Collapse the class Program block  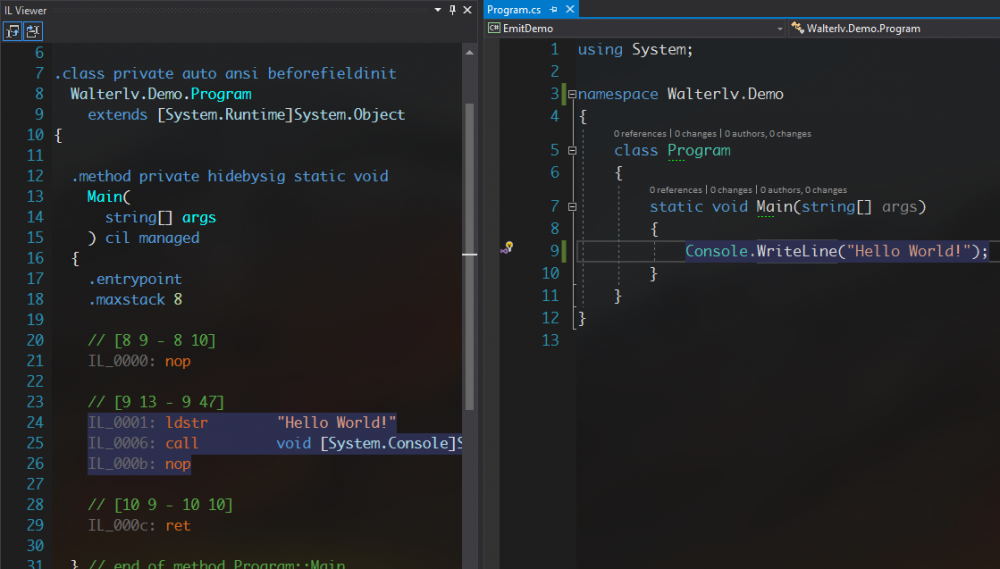pos(572,150)
